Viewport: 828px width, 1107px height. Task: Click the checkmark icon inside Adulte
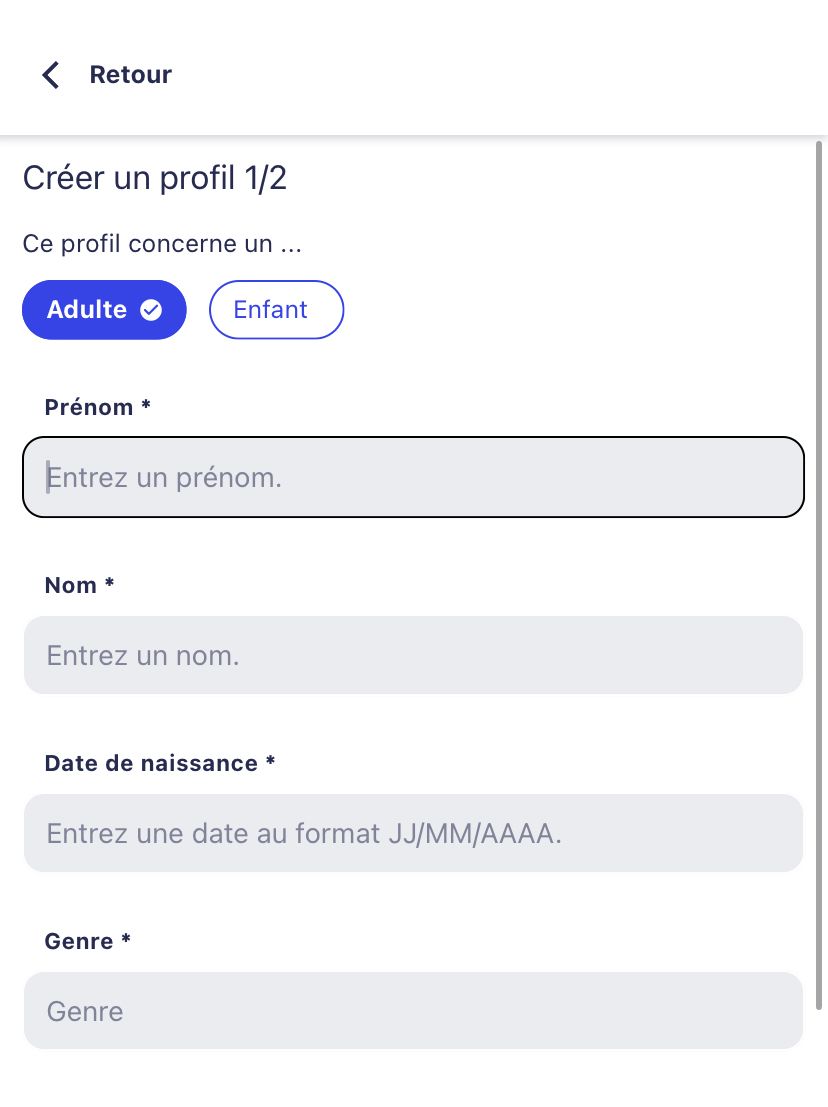pyautogui.click(x=150, y=310)
